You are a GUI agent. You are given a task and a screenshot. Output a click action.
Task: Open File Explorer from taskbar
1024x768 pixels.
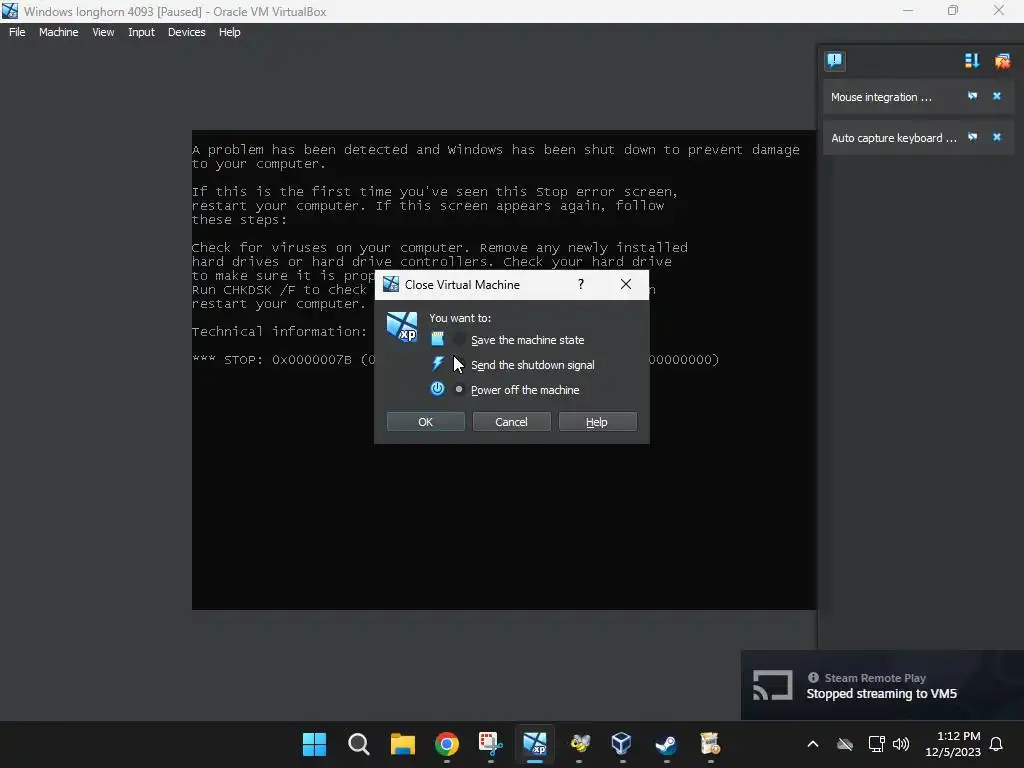tap(402, 744)
